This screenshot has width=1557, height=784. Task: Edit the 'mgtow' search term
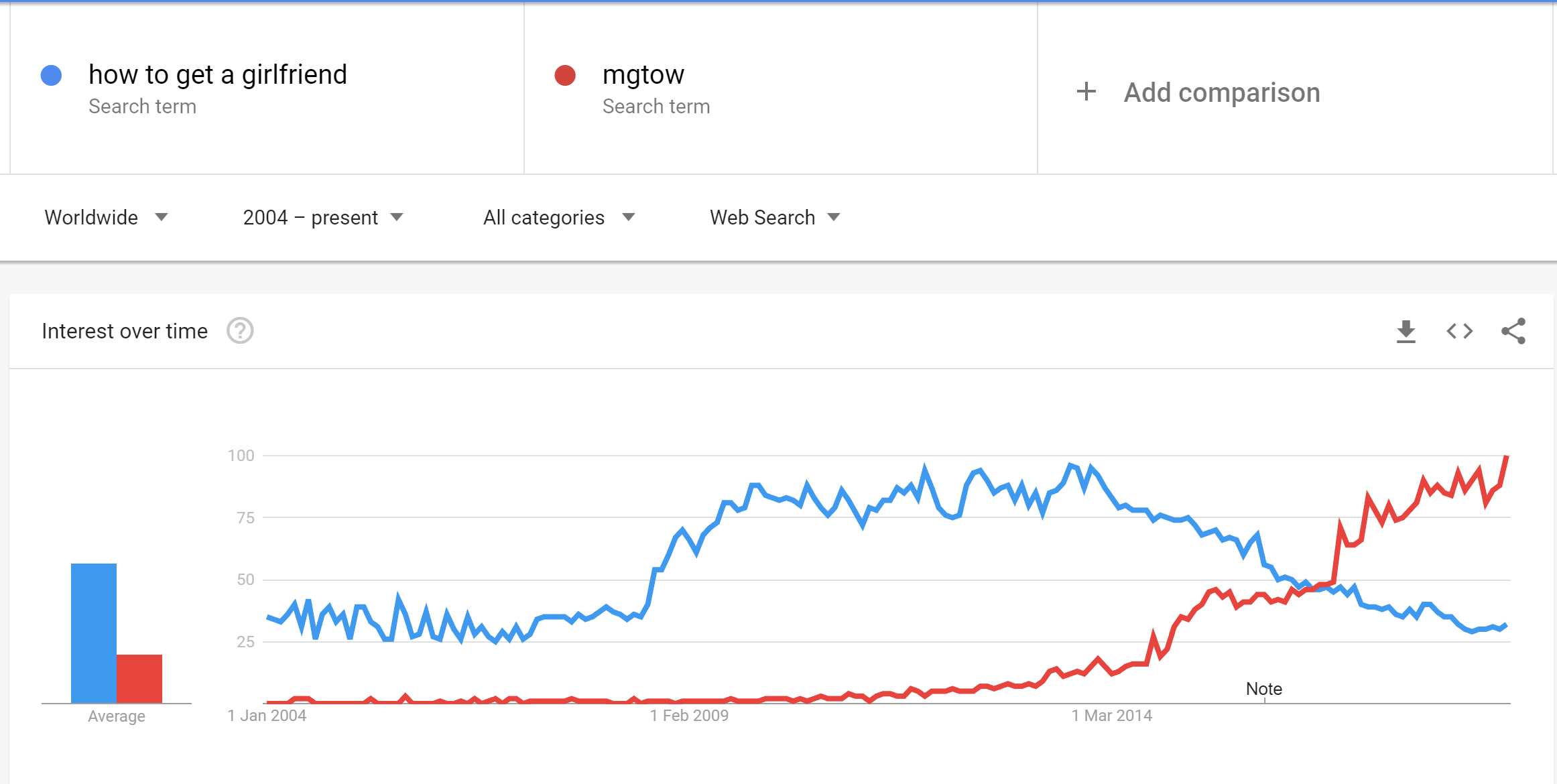pyautogui.click(x=643, y=74)
